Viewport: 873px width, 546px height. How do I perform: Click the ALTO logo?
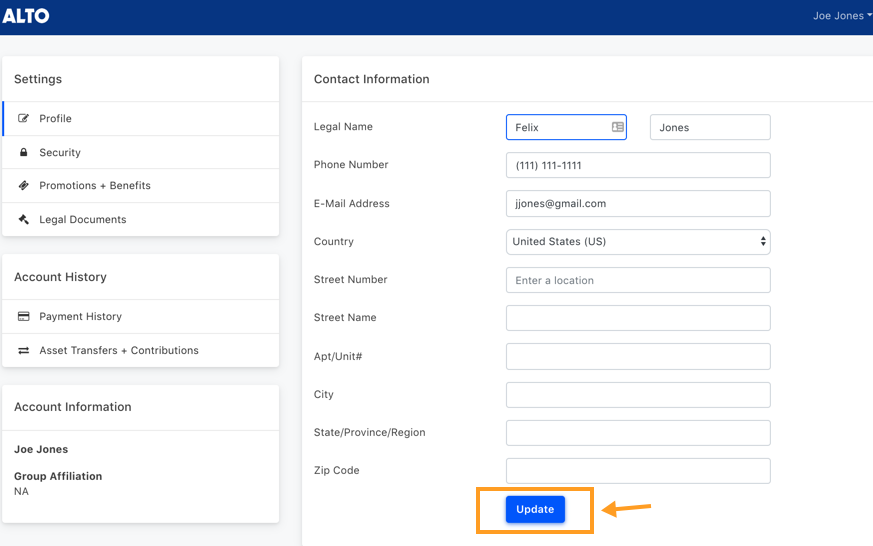coord(26,16)
